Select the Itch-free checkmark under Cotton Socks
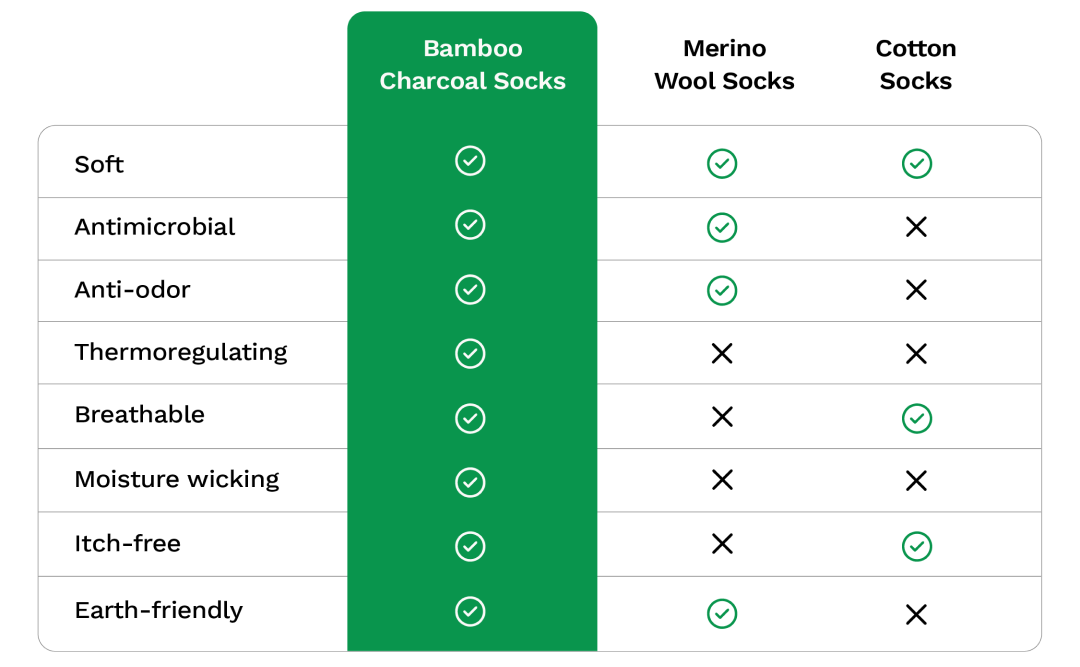This screenshot has width=1080, height=667. click(x=917, y=546)
